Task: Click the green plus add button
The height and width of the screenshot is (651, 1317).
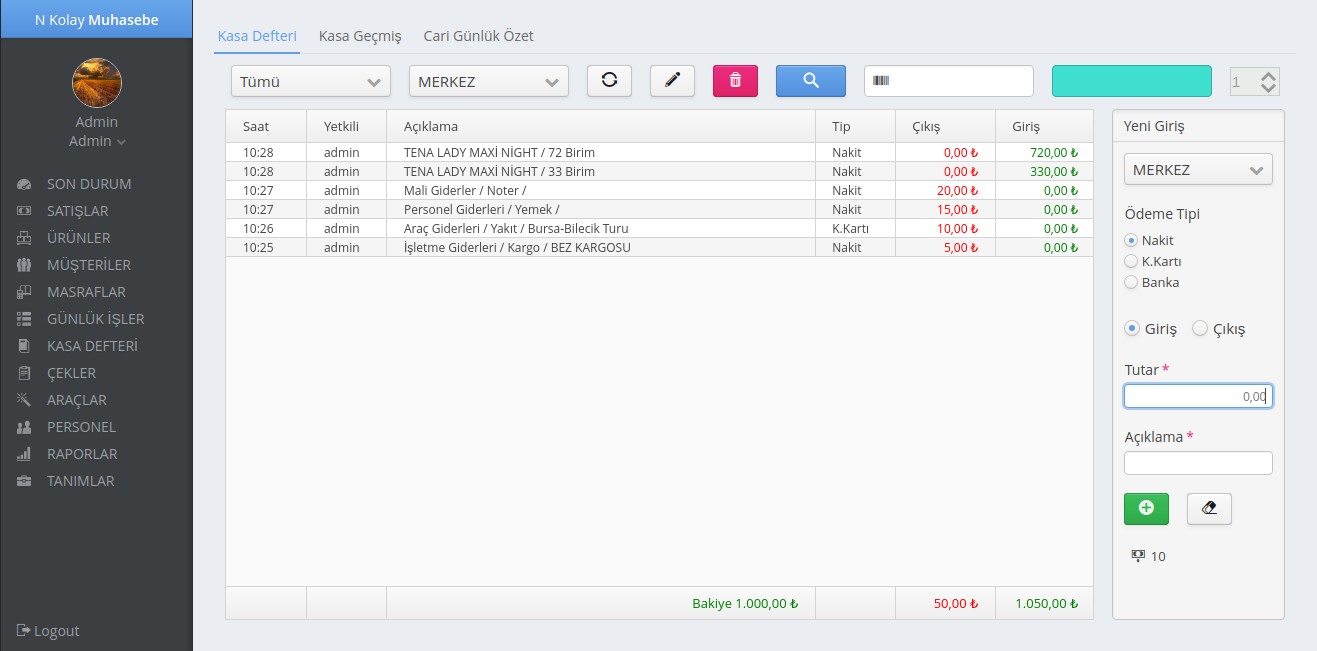Action: tap(1146, 508)
